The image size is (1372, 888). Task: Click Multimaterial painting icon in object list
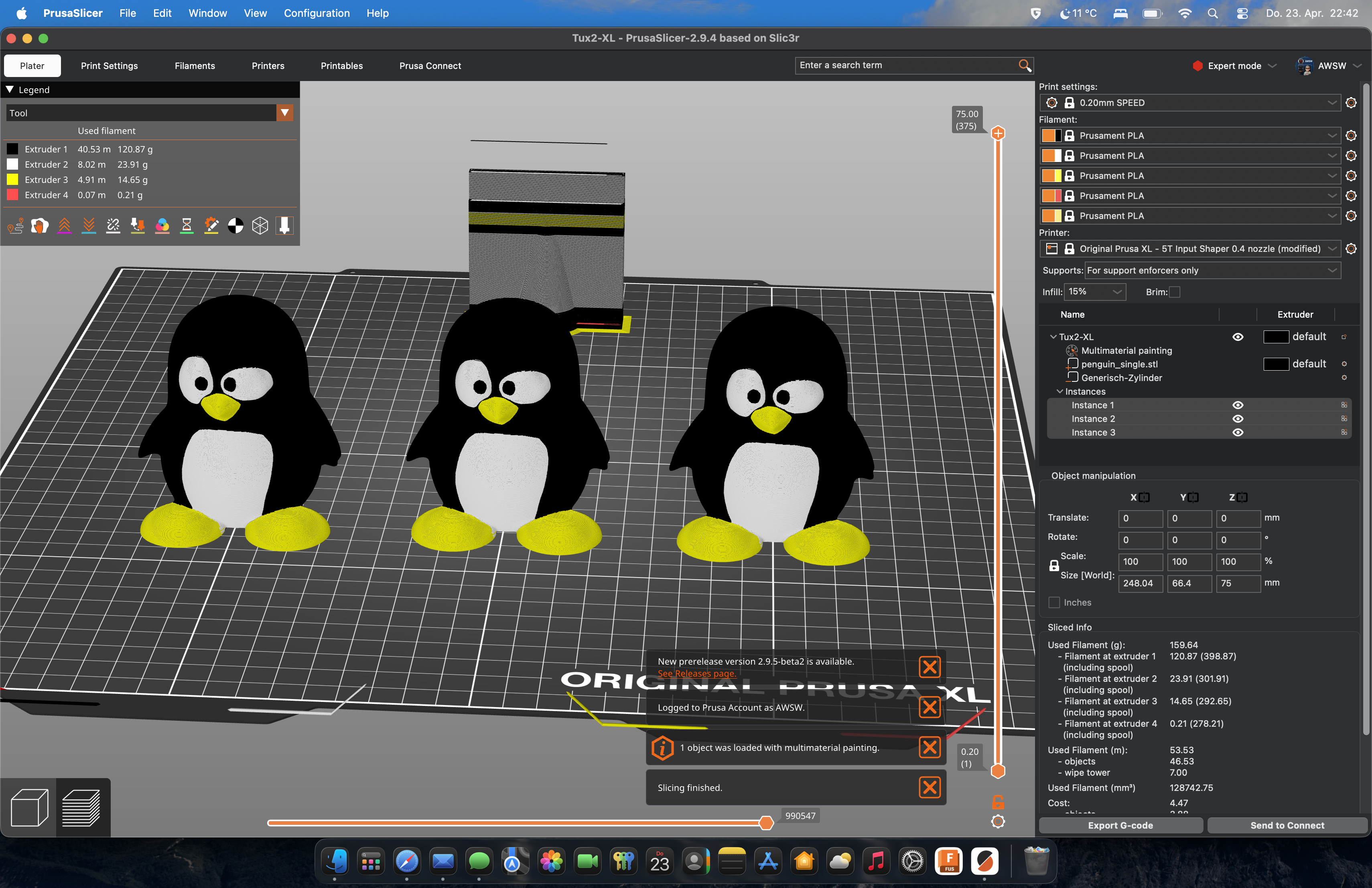coord(1072,351)
